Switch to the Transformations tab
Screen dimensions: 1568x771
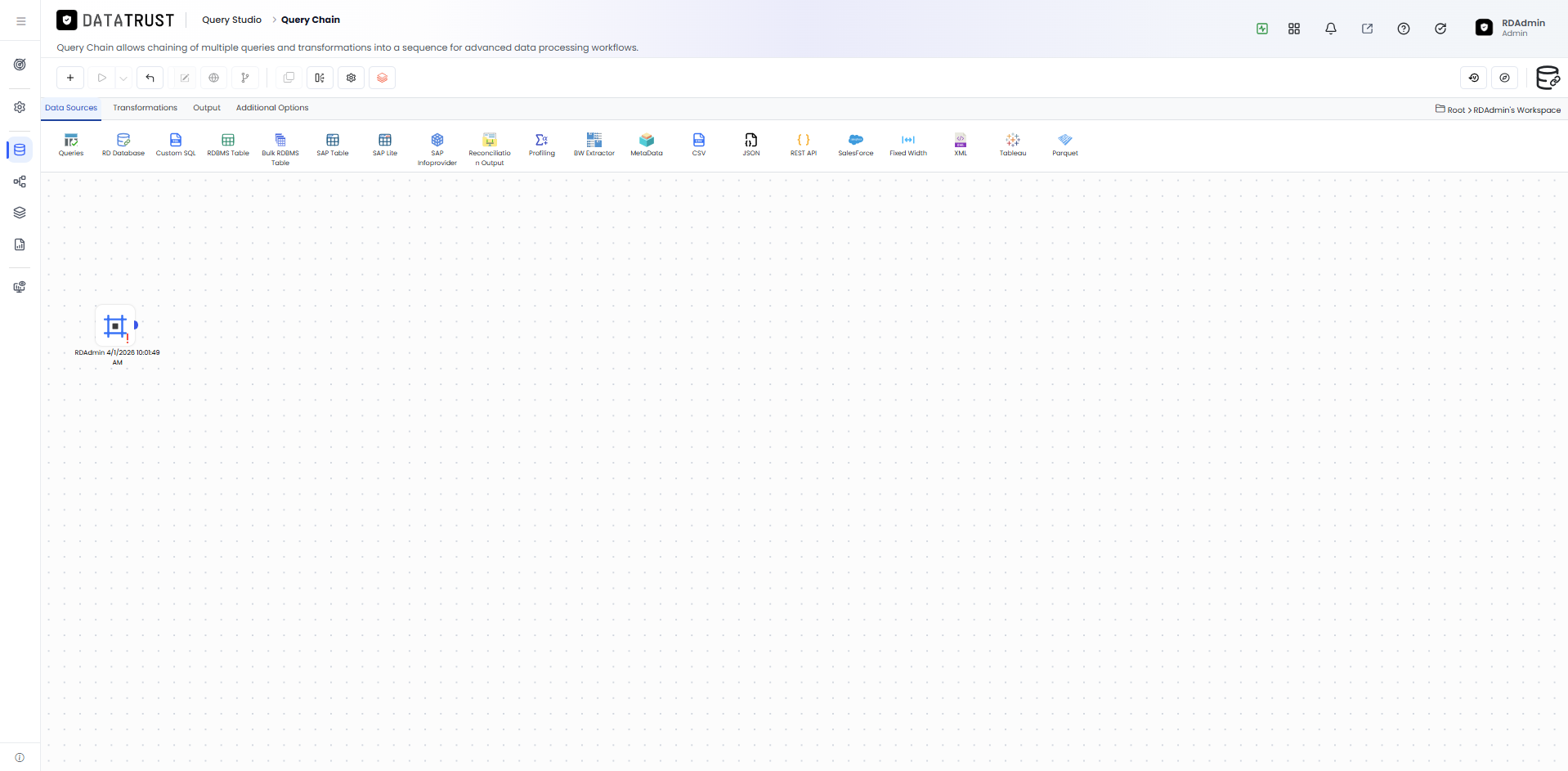pos(145,108)
